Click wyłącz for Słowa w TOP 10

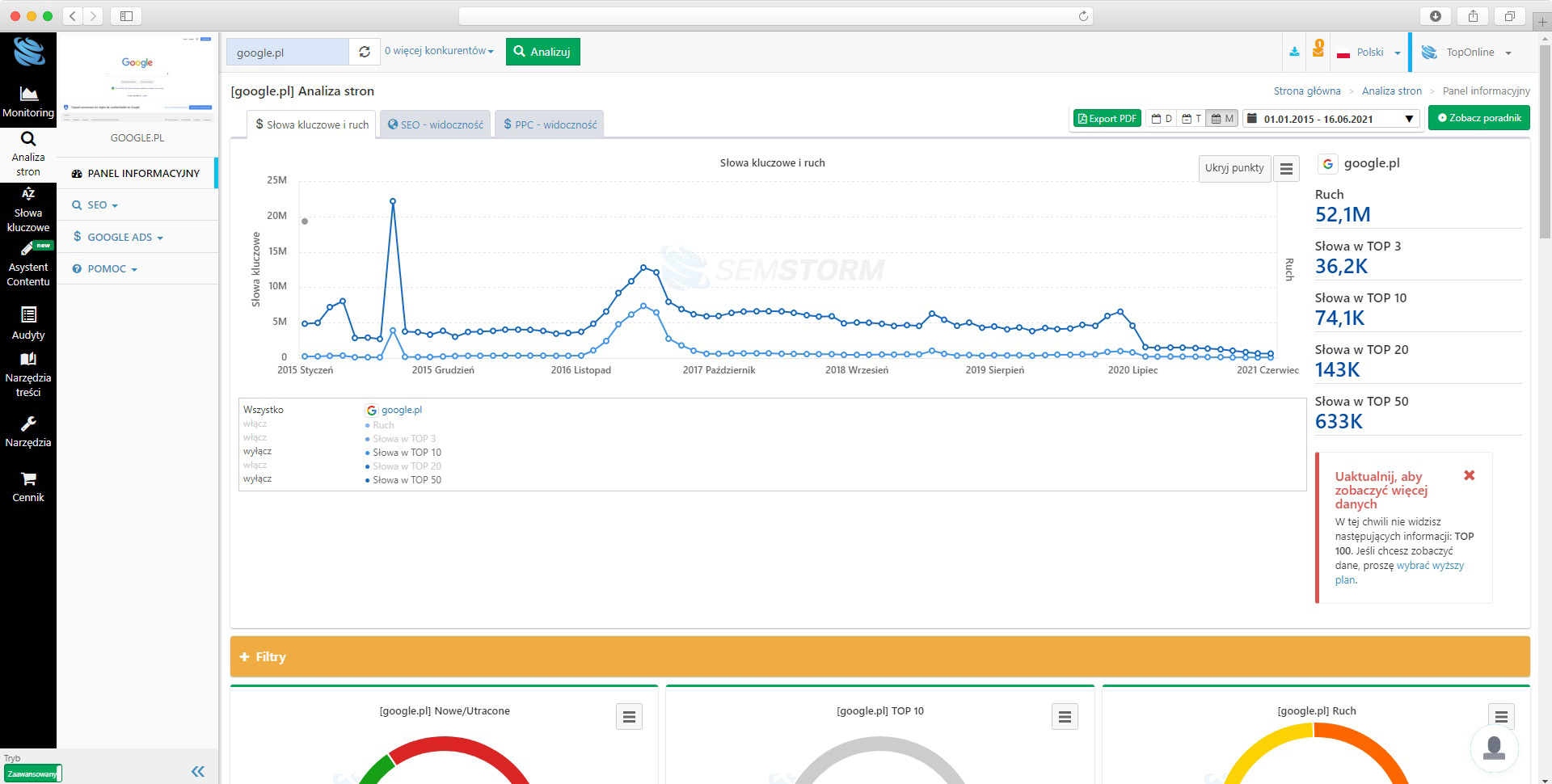tap(257, 451)
